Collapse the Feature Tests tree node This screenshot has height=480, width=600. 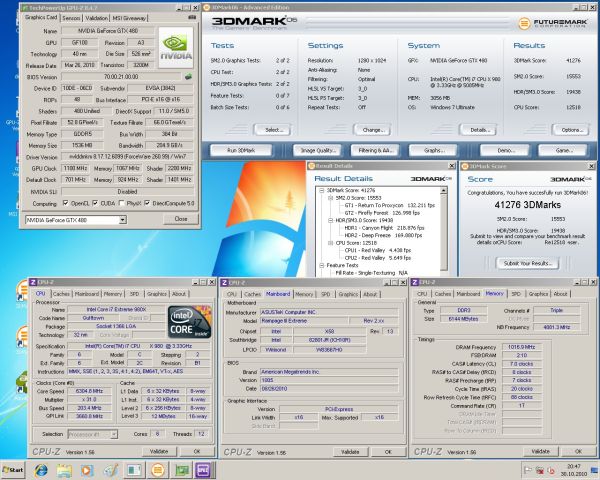coord(322,265)
